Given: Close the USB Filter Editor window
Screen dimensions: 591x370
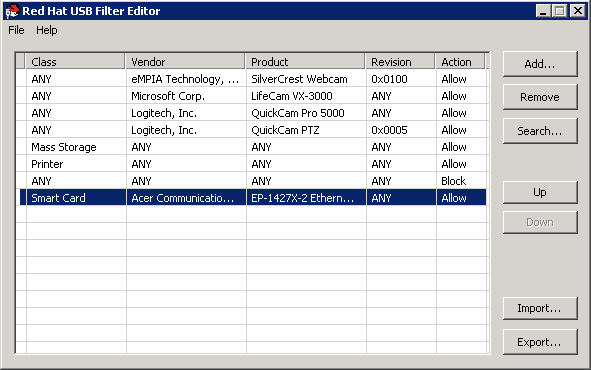Looking at the screenshot, I should (577, 11).
